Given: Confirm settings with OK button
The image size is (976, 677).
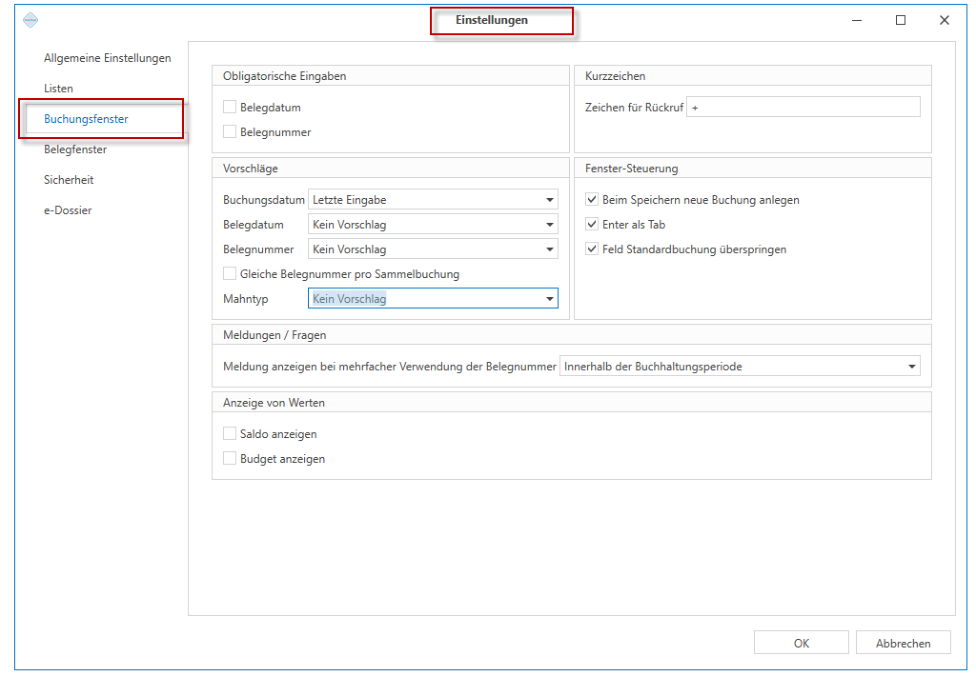Looking at the screenshot, I should 801,643.
